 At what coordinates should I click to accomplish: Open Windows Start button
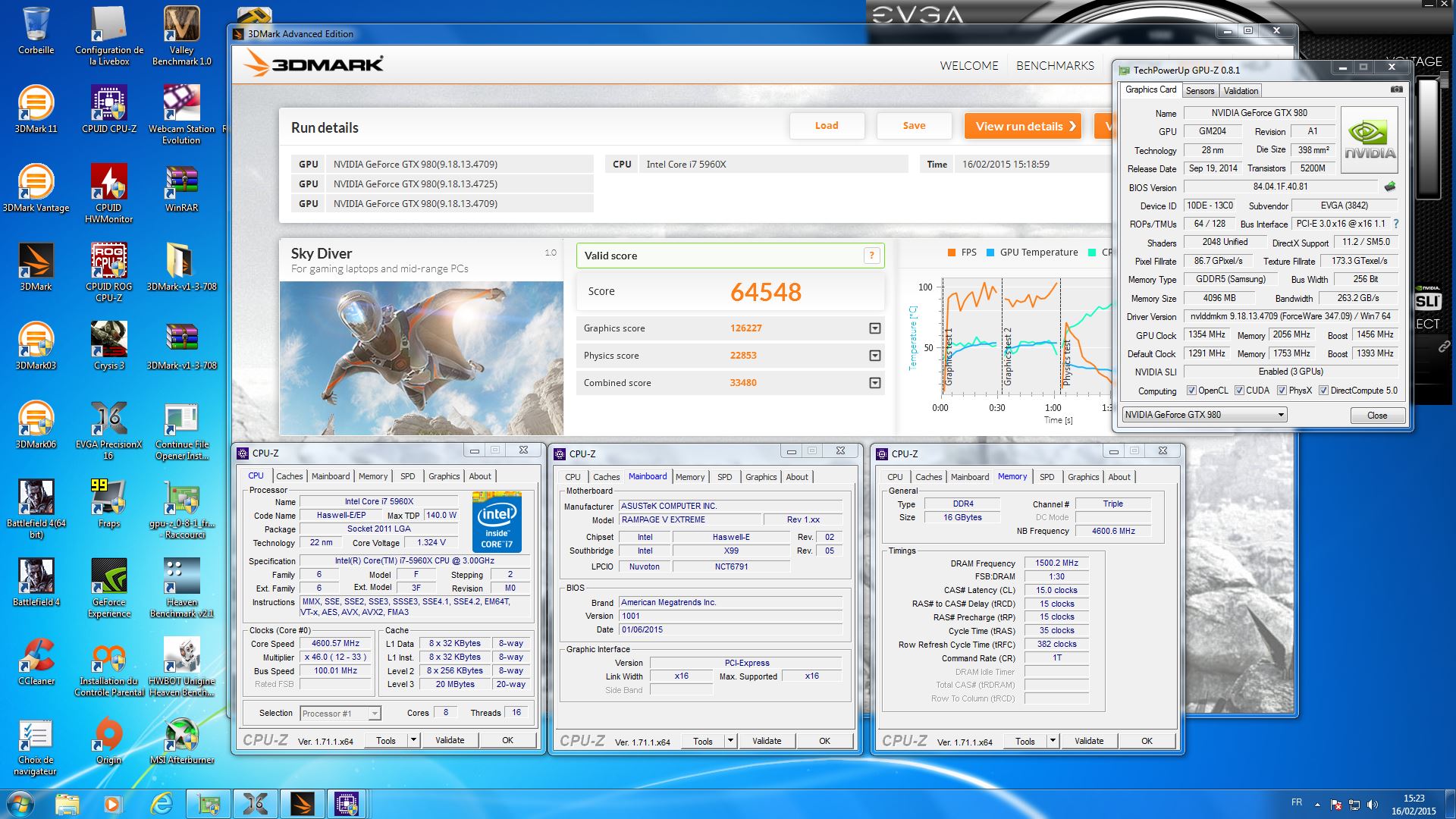[x=20, y=804]
